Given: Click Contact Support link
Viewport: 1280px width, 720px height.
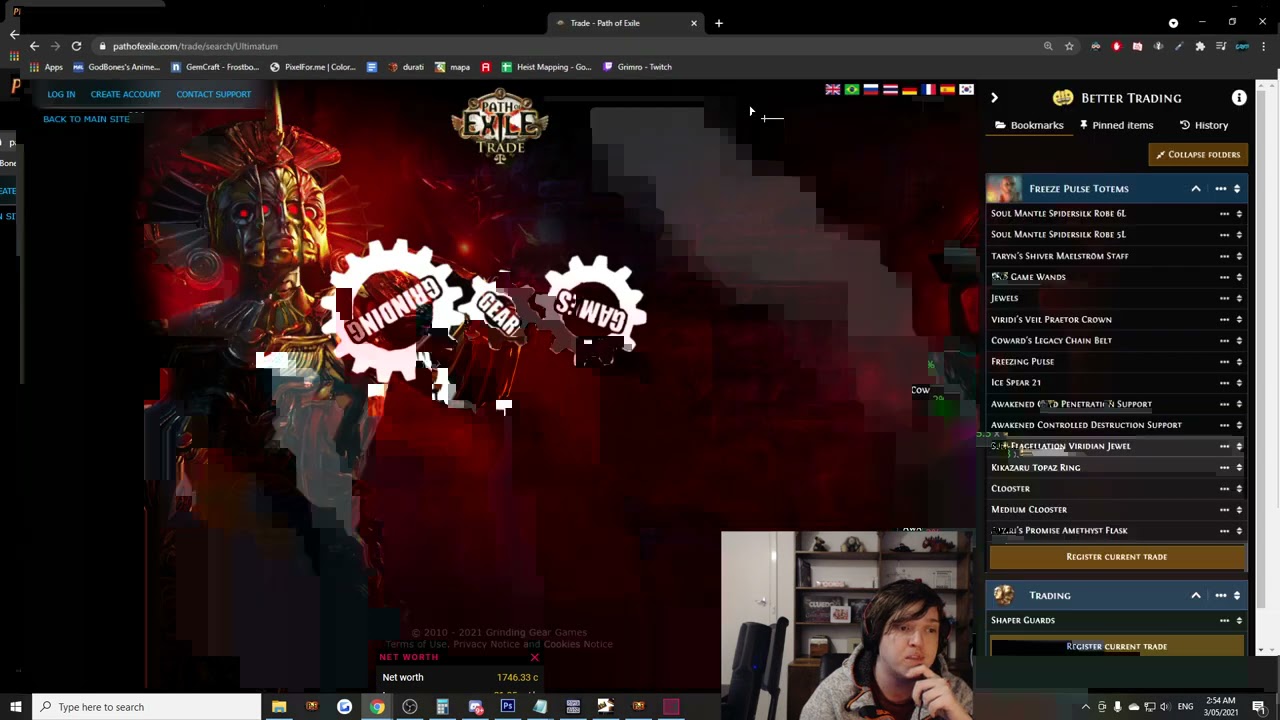Looking at the screenshot, I should tap(213, 94).
